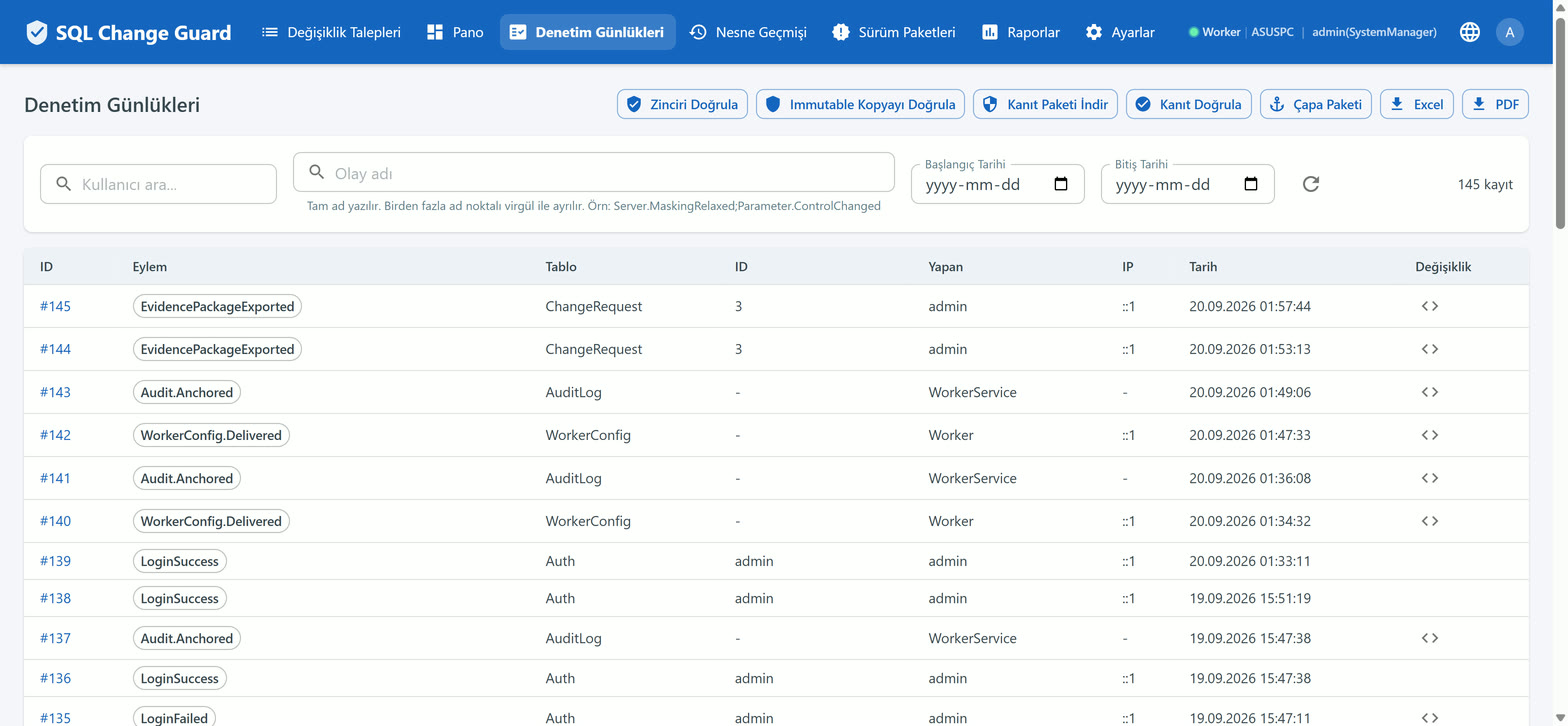
Task: Click Immutable Kopyayı Doğrula button
Action: click(860, 104)
